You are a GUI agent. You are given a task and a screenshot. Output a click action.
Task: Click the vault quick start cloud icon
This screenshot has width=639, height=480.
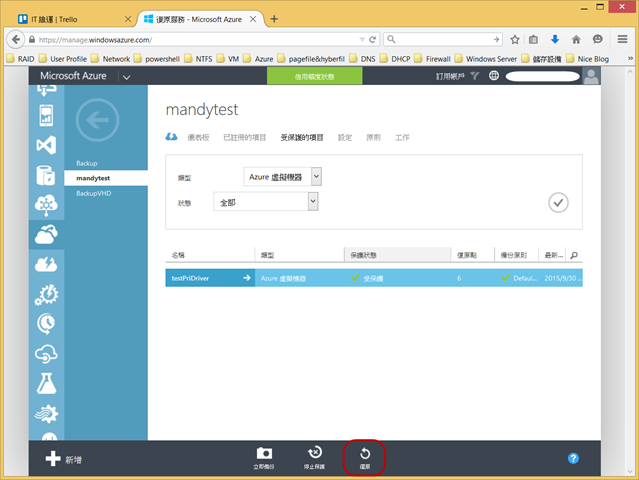171,137
